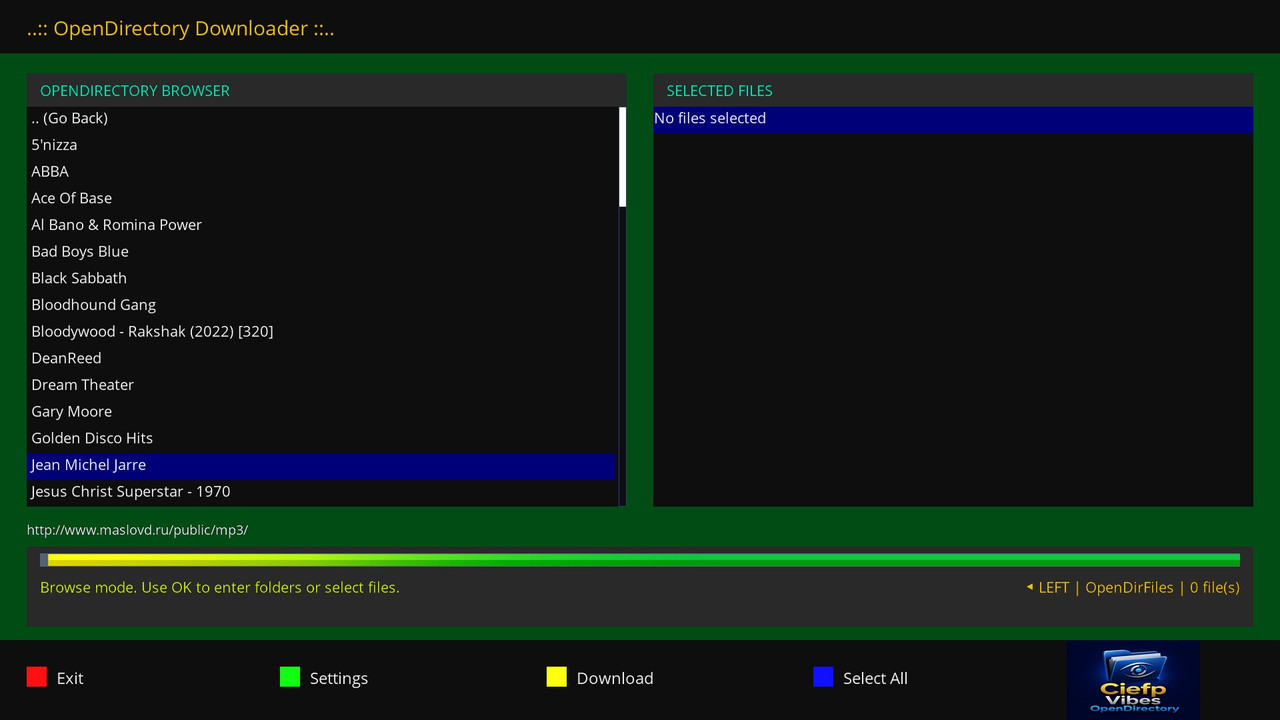Image resolution: width=1280 pixels, height=720 pixels.
Task: Open the Al Bano & Romina Power folder
Action: point(321,225)
